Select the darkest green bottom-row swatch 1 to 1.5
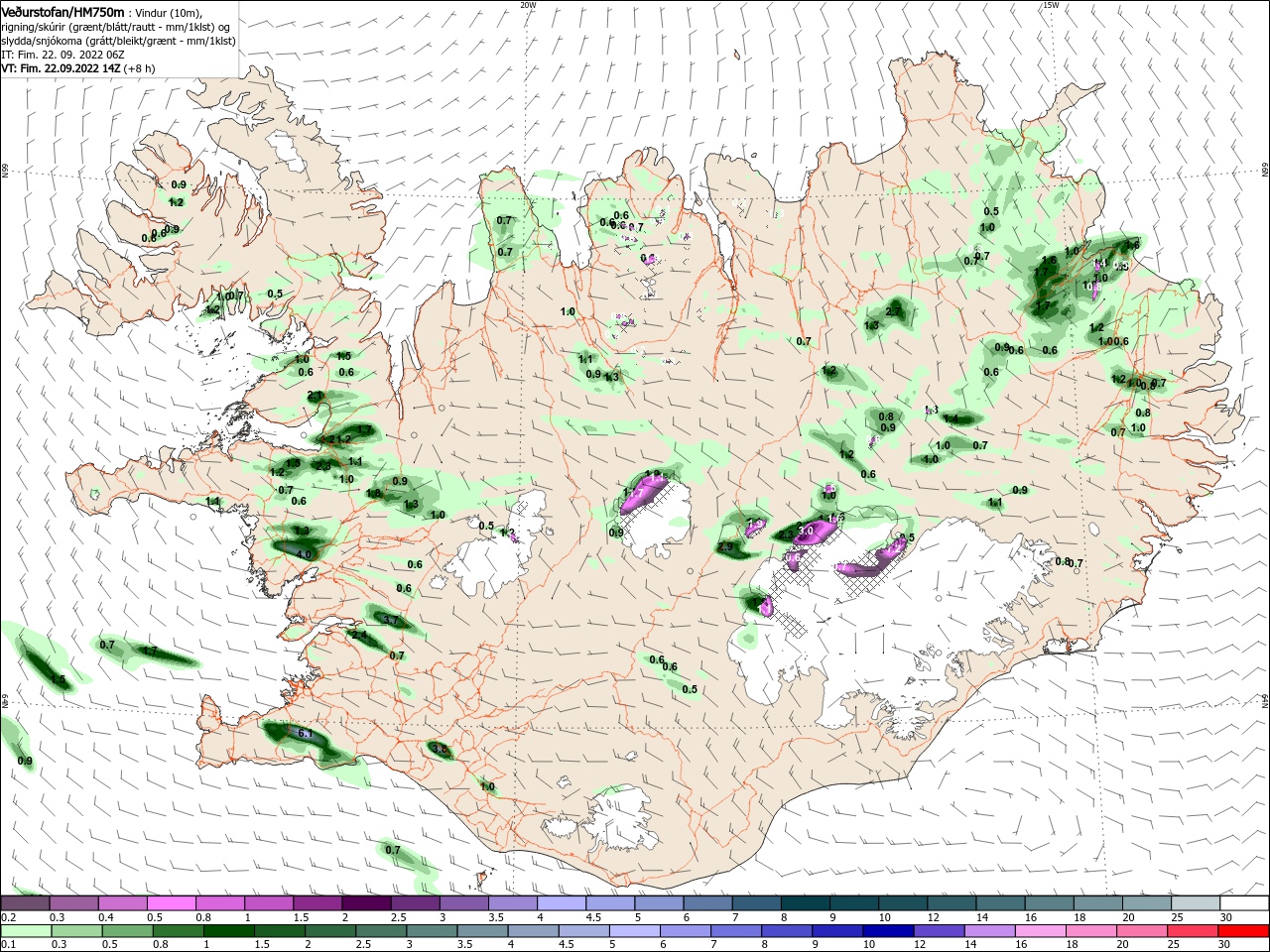Screen dimensions: 1270x952 pyautogui.click(x=229, y=931)
